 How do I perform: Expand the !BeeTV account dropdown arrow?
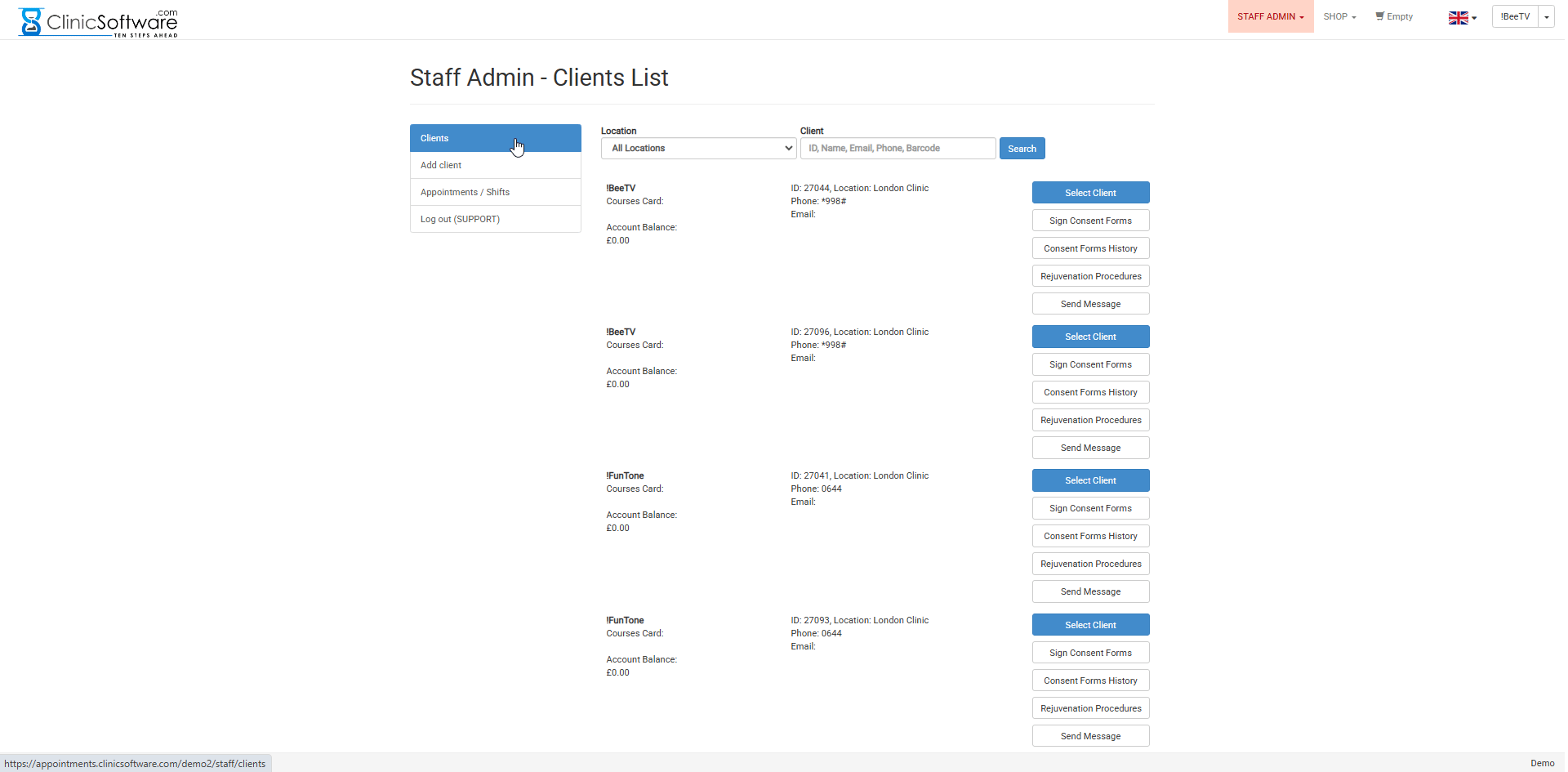pyautogui.click(x=1546, y=16)
